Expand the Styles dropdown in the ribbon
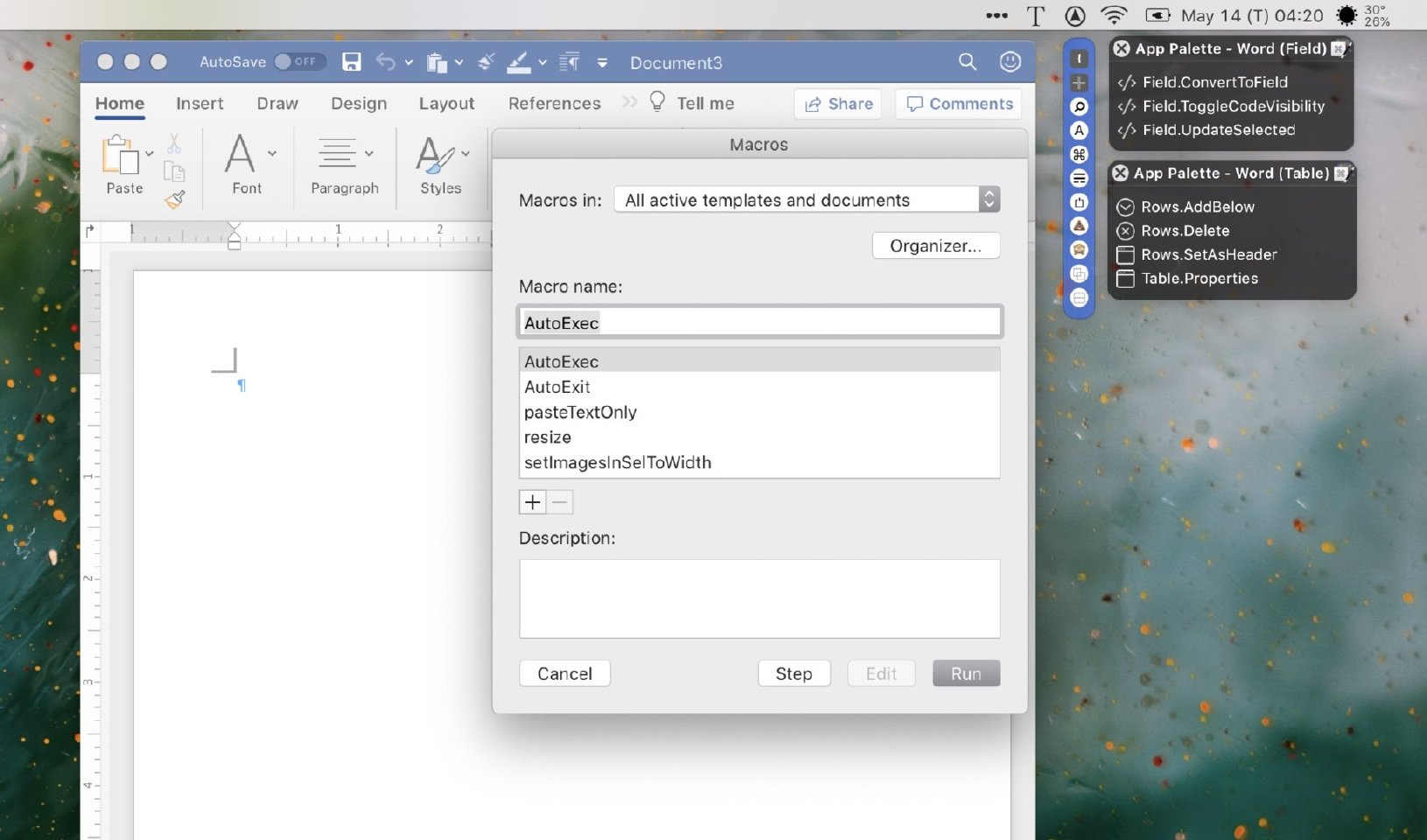Screen dimensions: 1427x840 coord(465,154)
